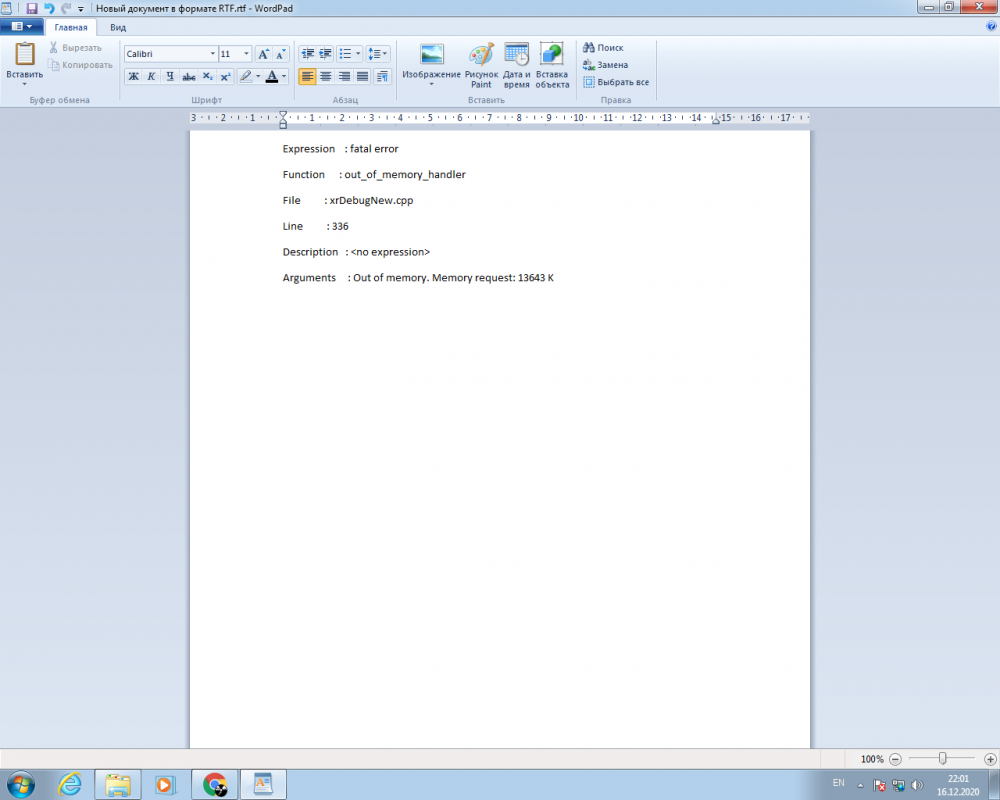
Task: Start a bulleted list
Action: tap(345, 54)
